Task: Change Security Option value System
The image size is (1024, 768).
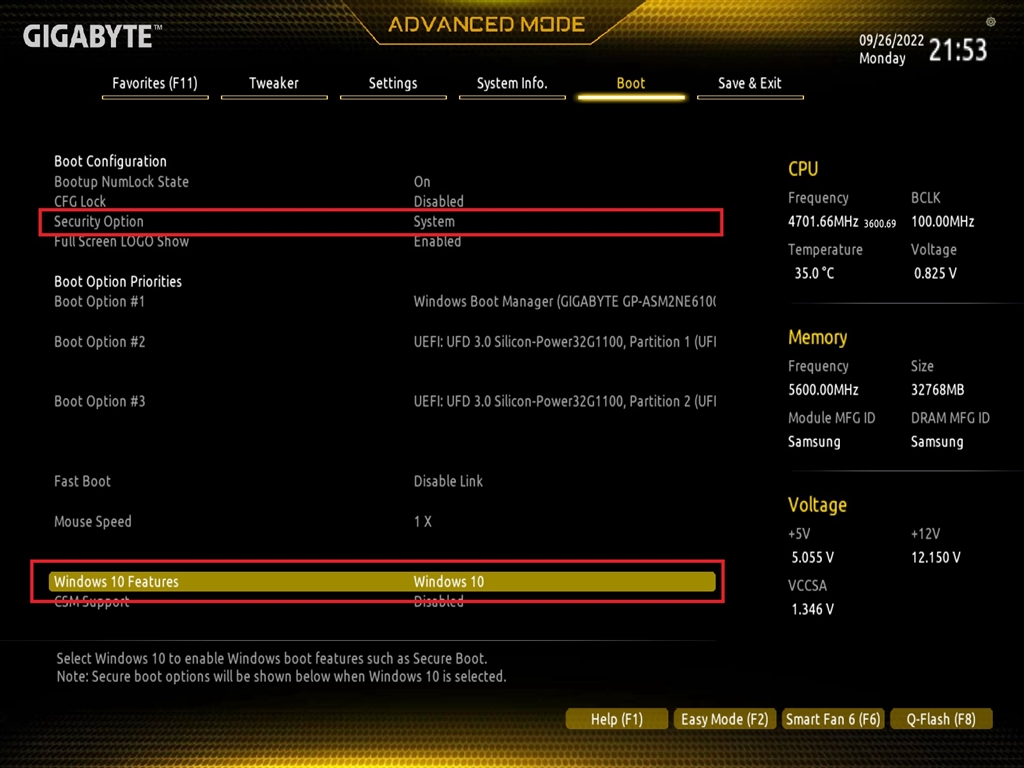Action: pyautogui.click(x=434, y=221)
